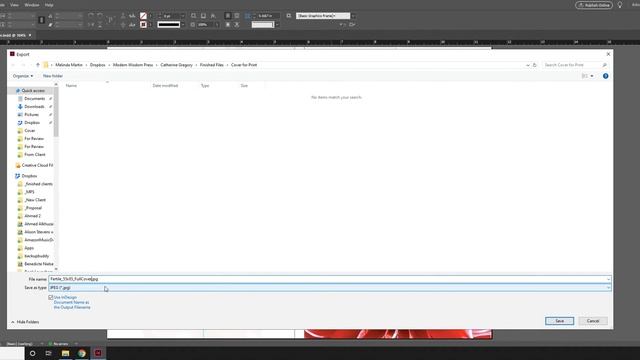This screenshot has height=360, width=640.
Task: Open the stroke weight dropdown
Action: (x=182, y=16)
